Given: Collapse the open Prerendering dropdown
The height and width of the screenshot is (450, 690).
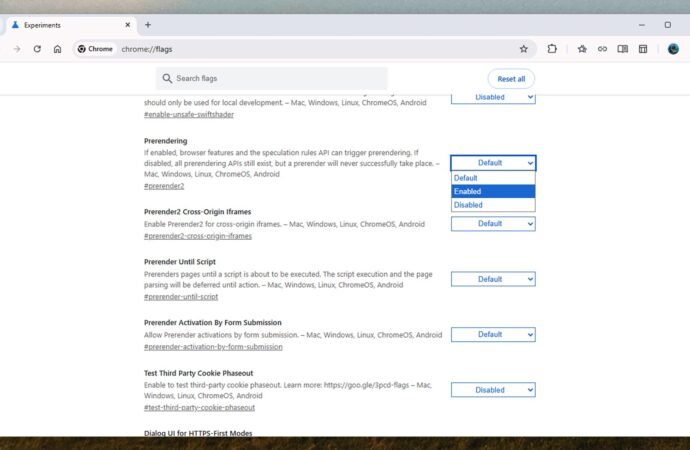Looking at the screenshot, I should 493,163.
